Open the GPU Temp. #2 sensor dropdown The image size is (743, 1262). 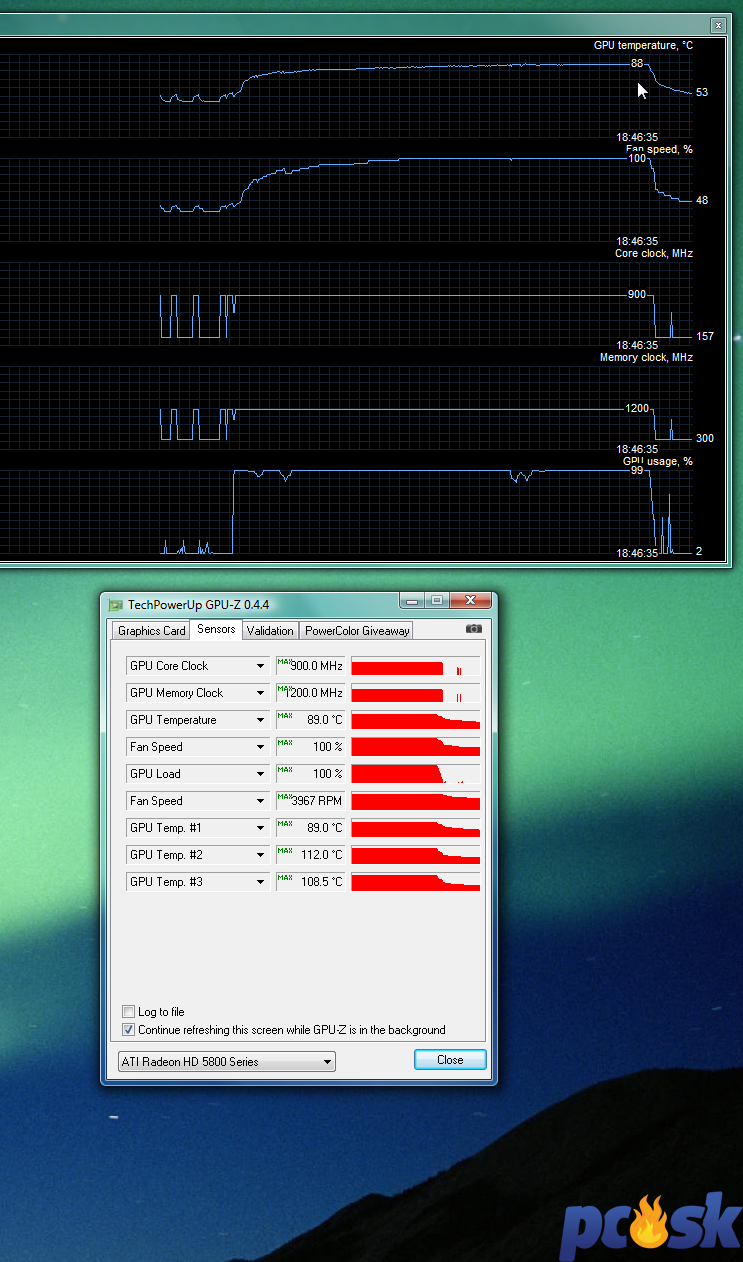[261, 855]
